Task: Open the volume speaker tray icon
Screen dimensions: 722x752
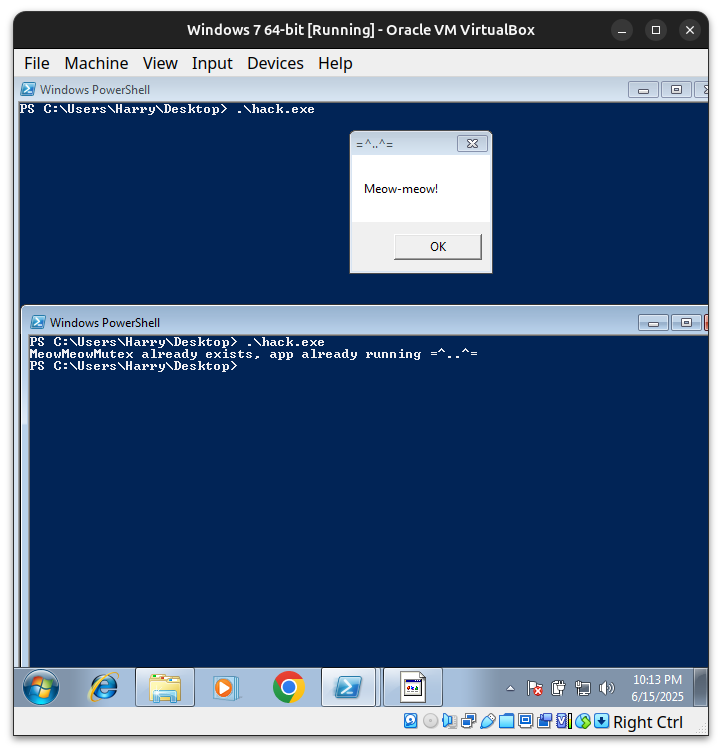Action: point(606,688)
